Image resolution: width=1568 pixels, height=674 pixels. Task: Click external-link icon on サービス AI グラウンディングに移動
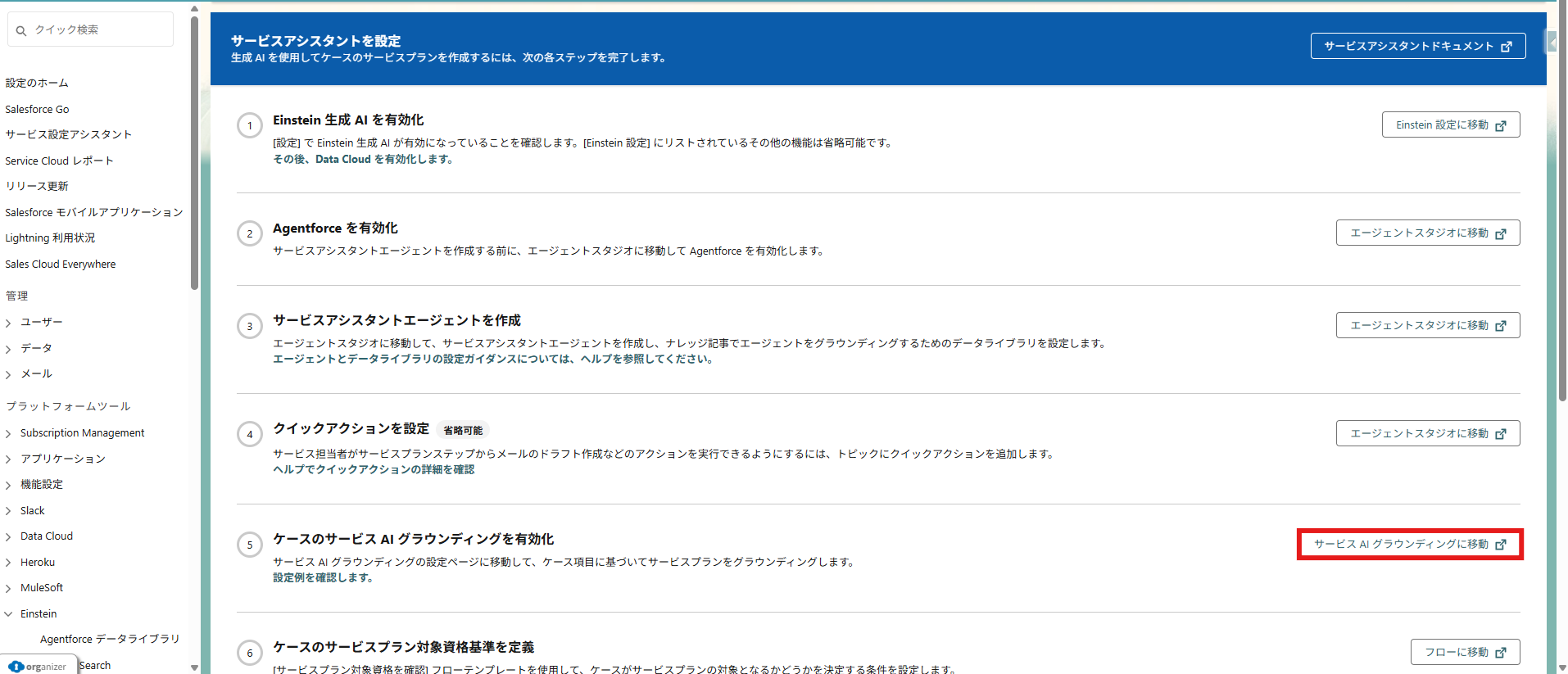[1501, 545]
